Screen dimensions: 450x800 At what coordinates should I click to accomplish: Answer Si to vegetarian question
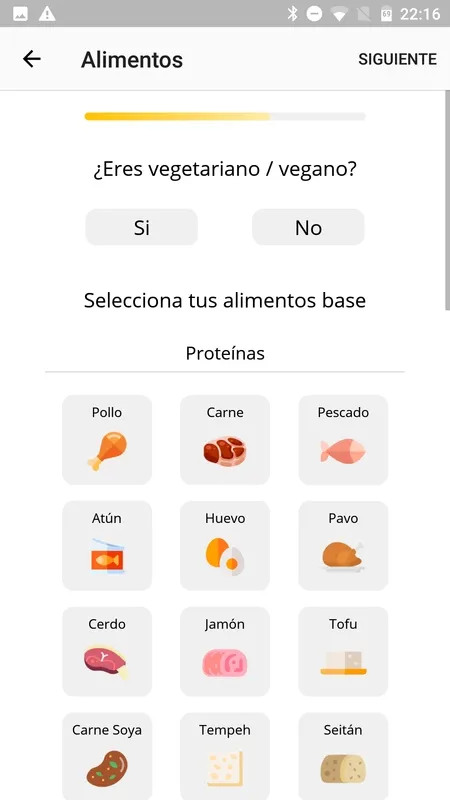click(141, 227)
